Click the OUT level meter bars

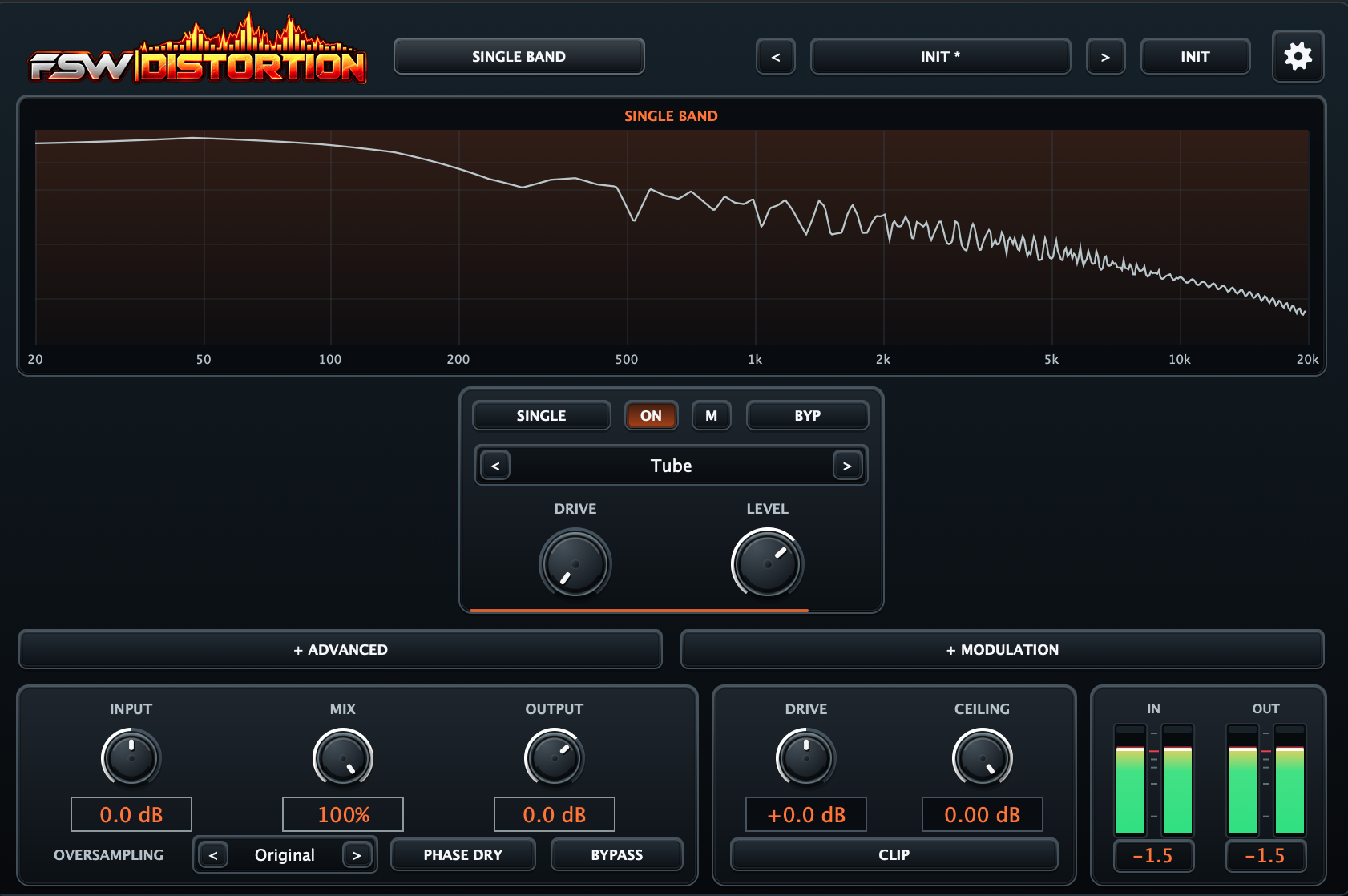pos(1265,780)
